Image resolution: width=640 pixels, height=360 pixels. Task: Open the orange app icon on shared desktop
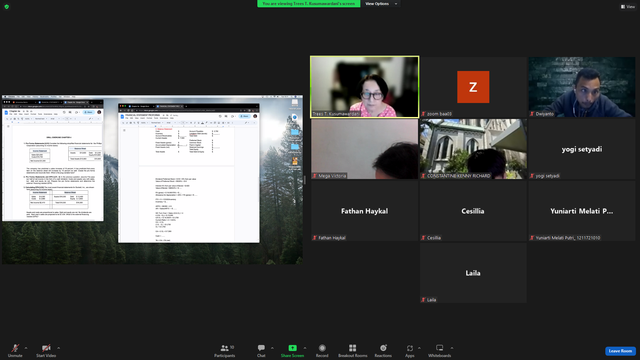(x=295, y=161)
